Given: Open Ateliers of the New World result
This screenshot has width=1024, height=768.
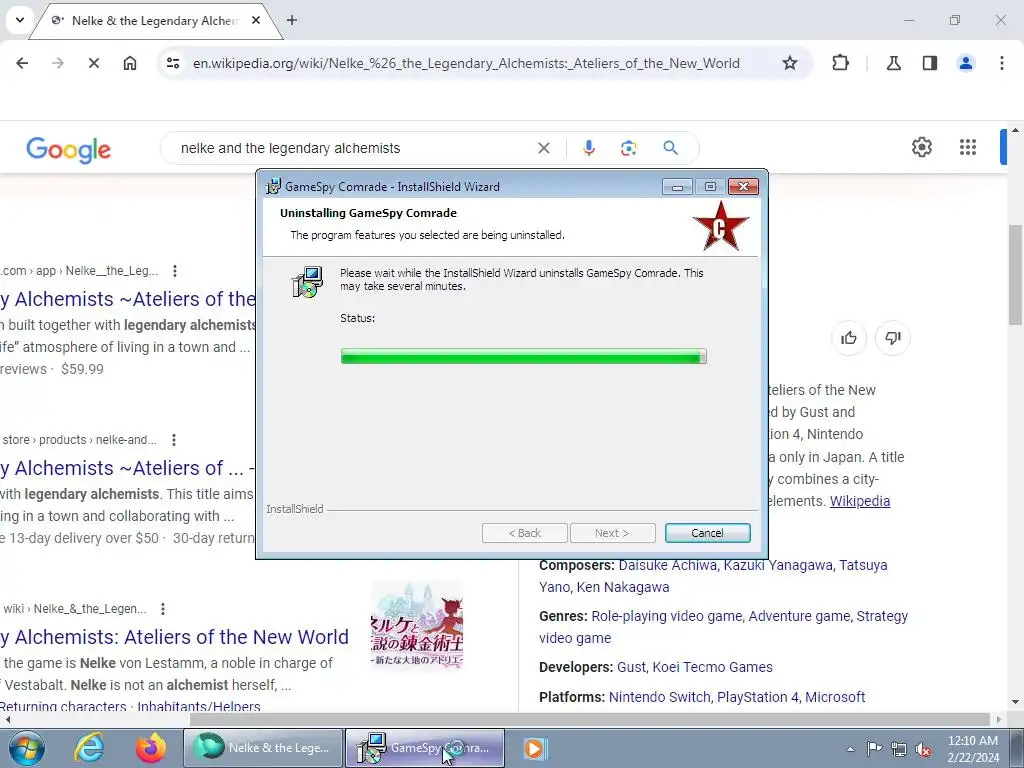Looking at the screenshot, I should click(x=174, y=637).
